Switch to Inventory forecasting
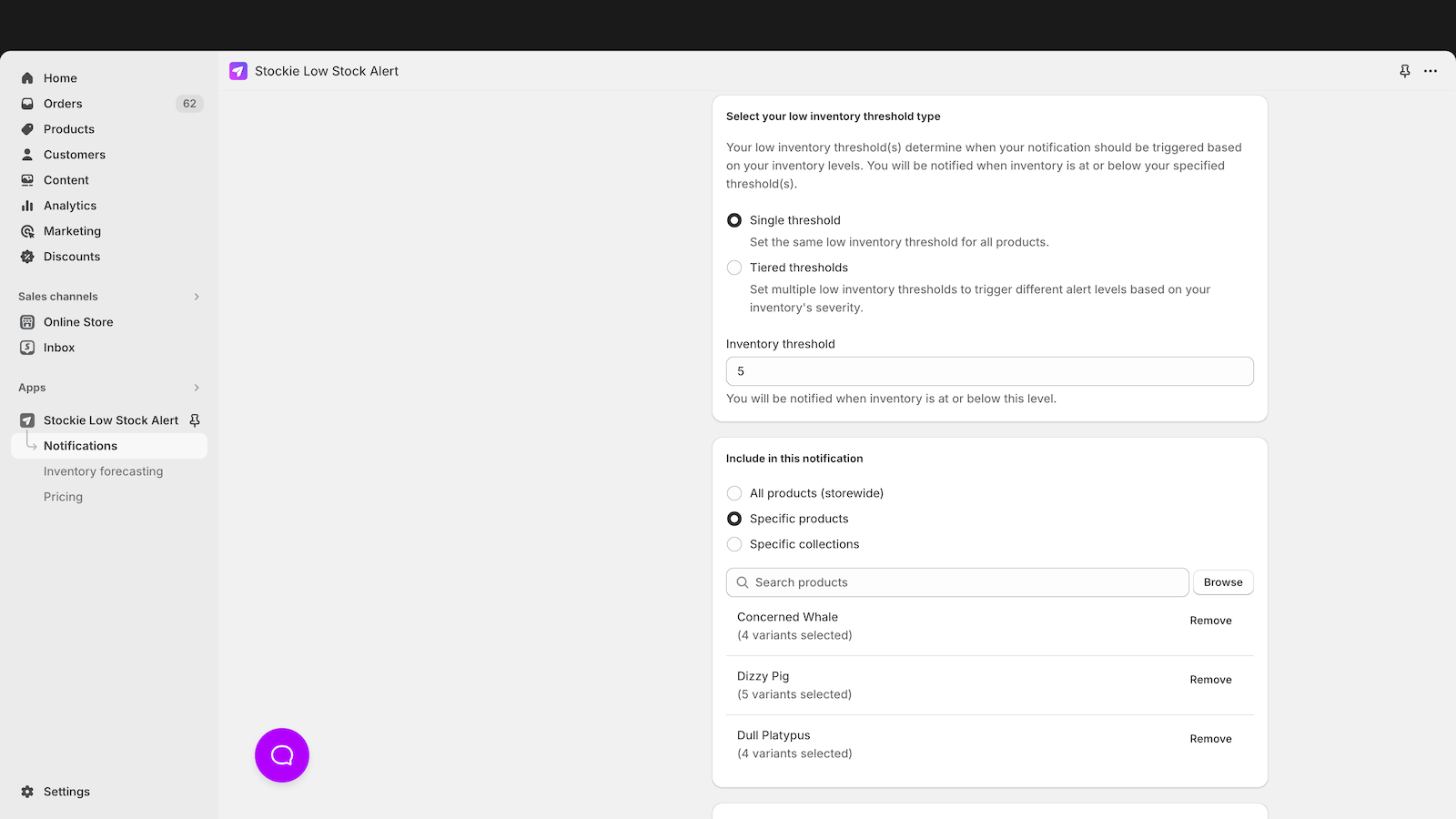Screen dimensions: 1456x819 pyautogui.click(x=103, y=470)
